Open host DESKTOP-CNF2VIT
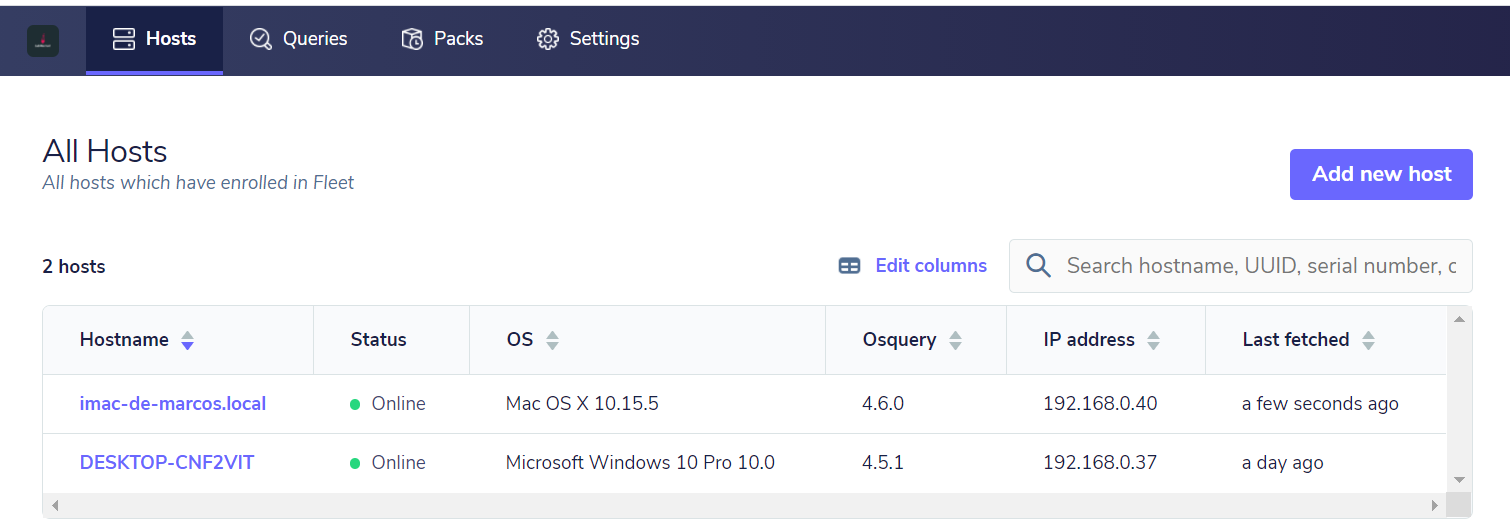 [x=167, y=463]
